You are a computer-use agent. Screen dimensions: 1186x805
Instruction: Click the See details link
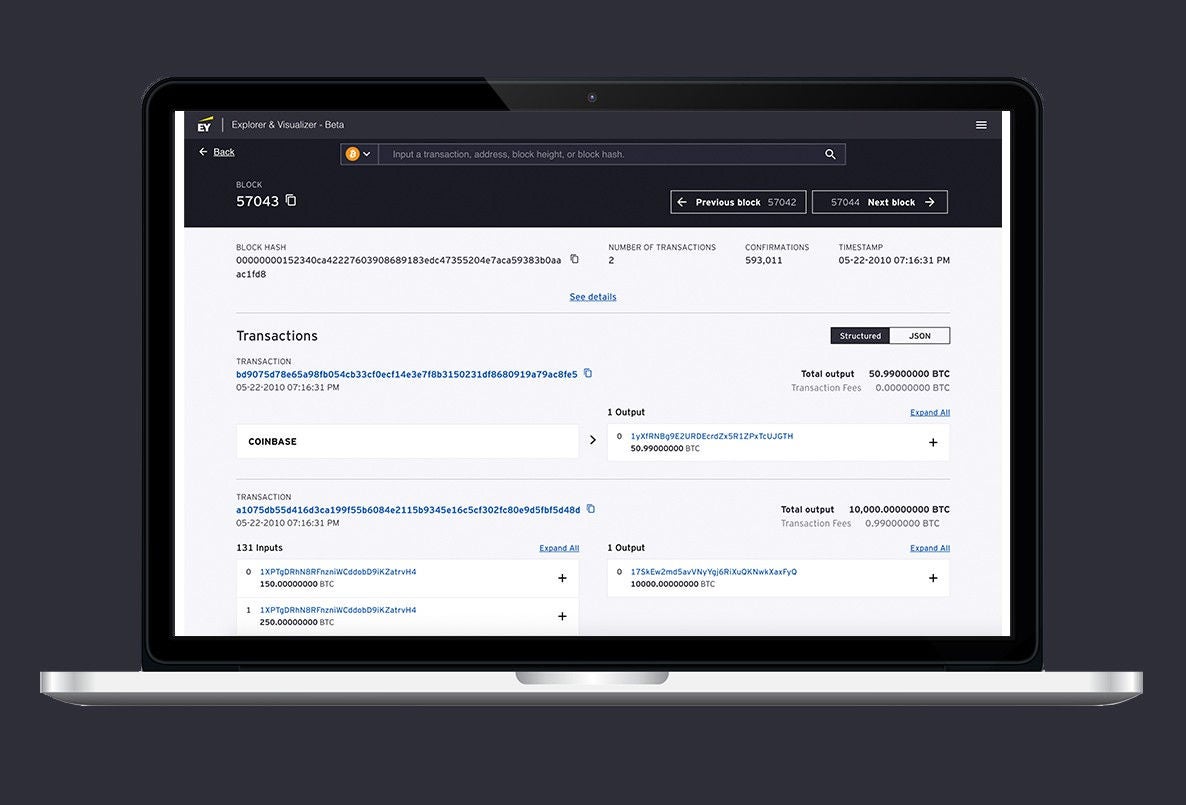593,297
